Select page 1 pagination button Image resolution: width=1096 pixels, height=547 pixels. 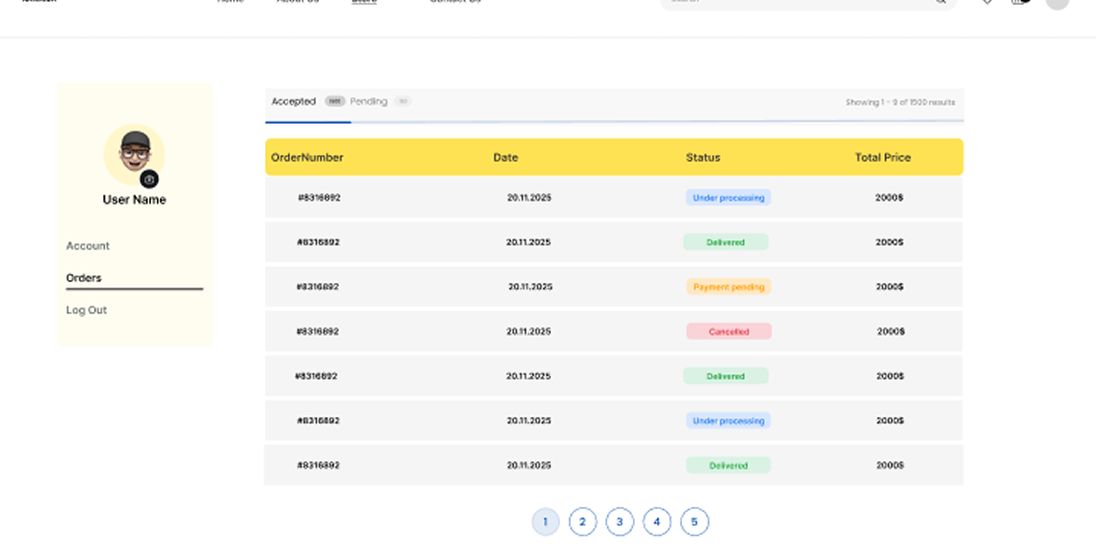click(545, 522)
